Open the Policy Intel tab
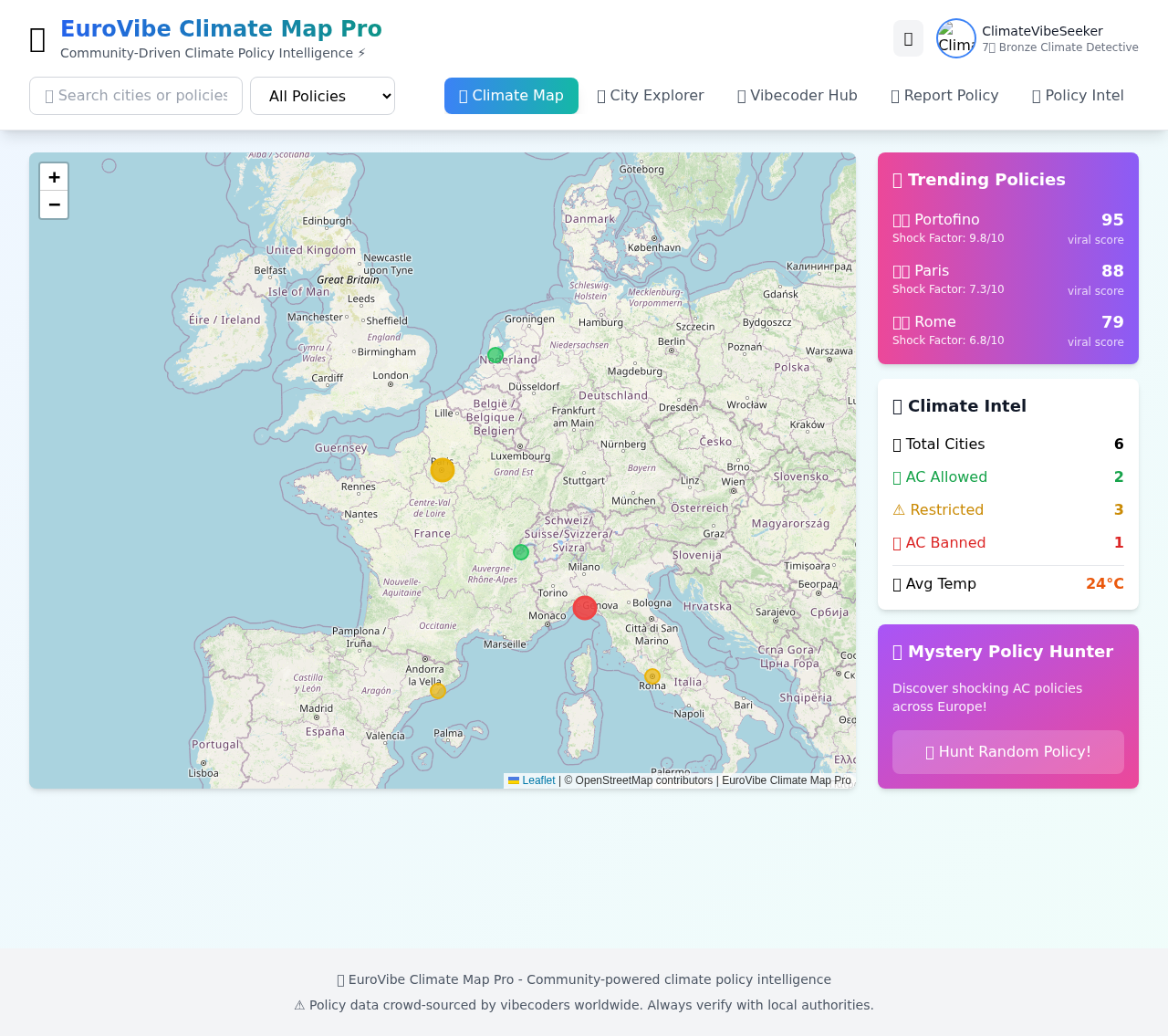Screen dimensions: 1168x1036 (x=1078, y=96)
